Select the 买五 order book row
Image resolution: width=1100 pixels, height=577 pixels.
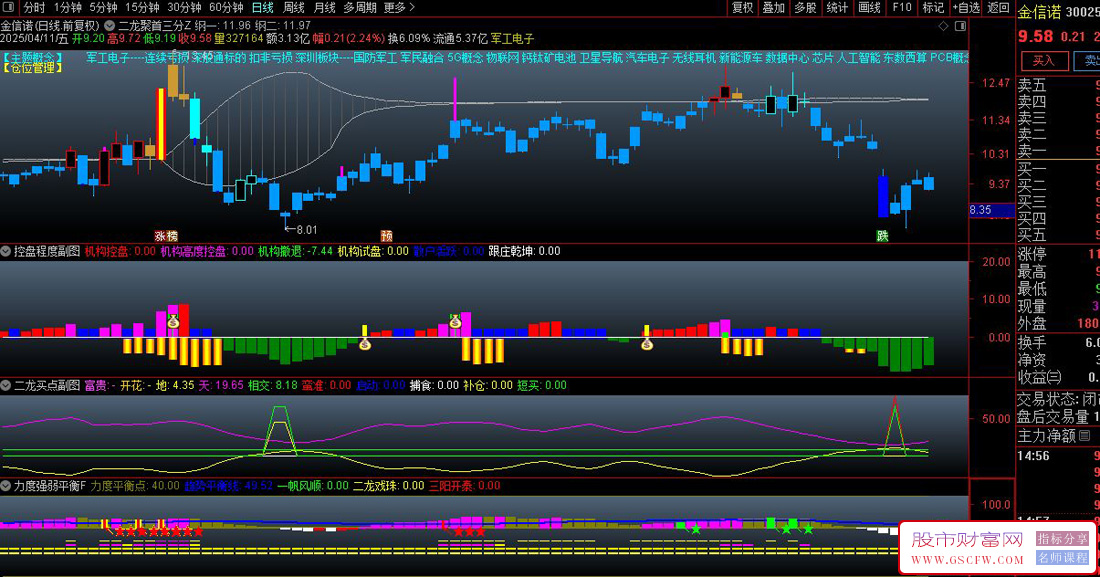1059,234
